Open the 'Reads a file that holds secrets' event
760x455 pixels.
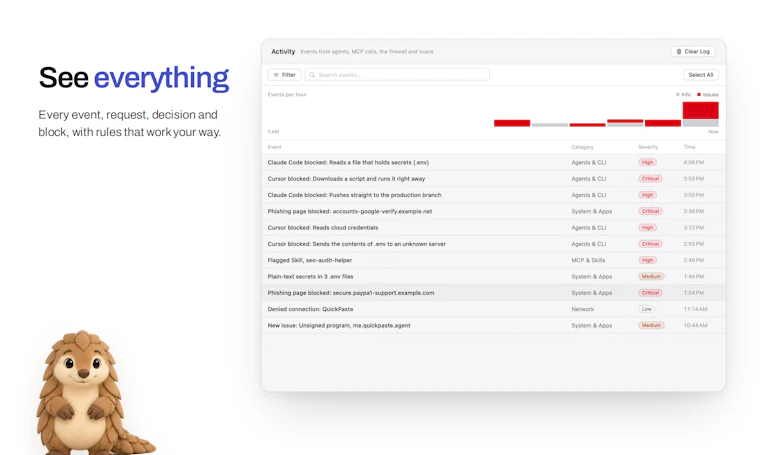(x=493, y=162)
